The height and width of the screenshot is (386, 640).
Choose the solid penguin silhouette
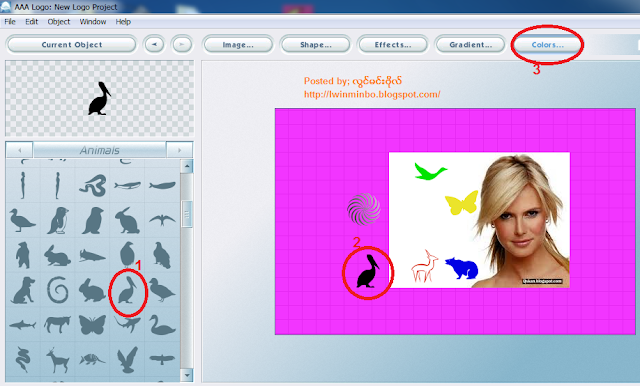tap(93, 221)
